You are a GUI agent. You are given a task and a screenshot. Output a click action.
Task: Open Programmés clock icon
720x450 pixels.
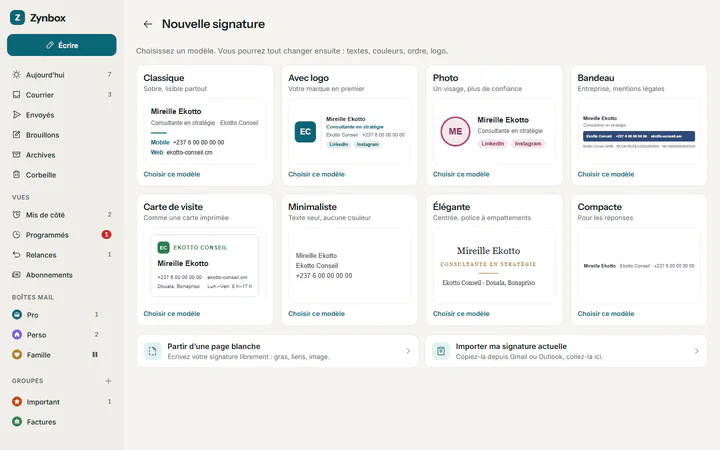17,235
